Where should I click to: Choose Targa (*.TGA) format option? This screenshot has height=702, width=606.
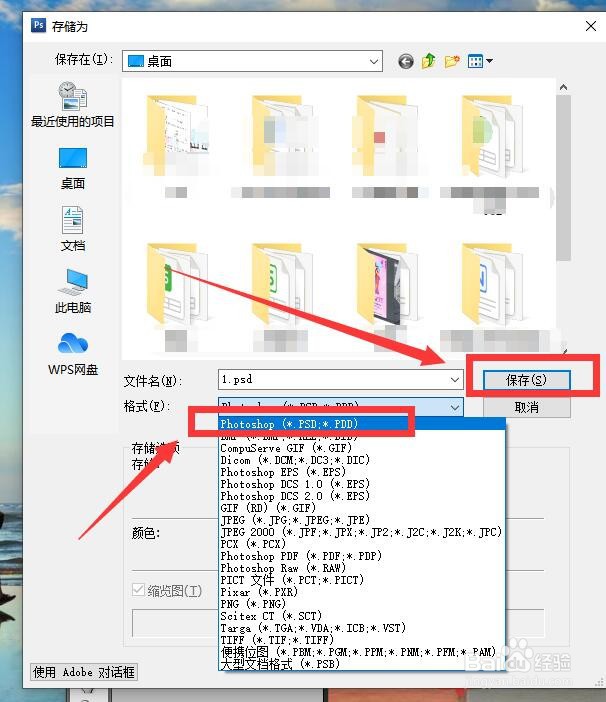362,628
